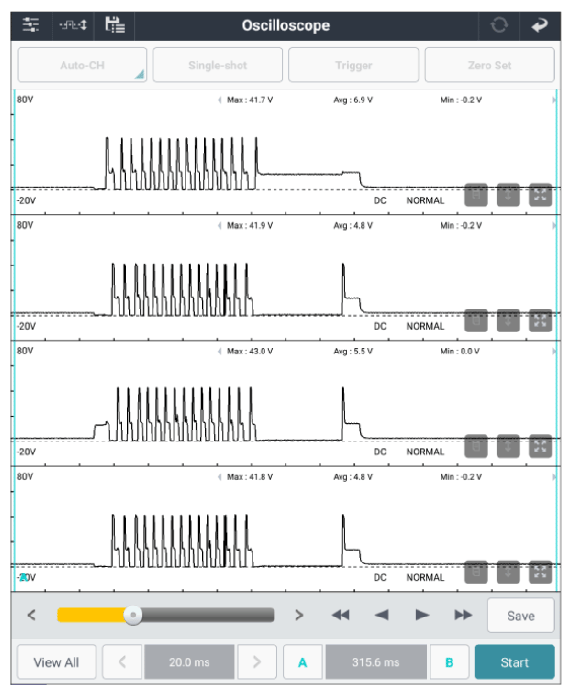Click the refresh icon in header

click(499, 25)
